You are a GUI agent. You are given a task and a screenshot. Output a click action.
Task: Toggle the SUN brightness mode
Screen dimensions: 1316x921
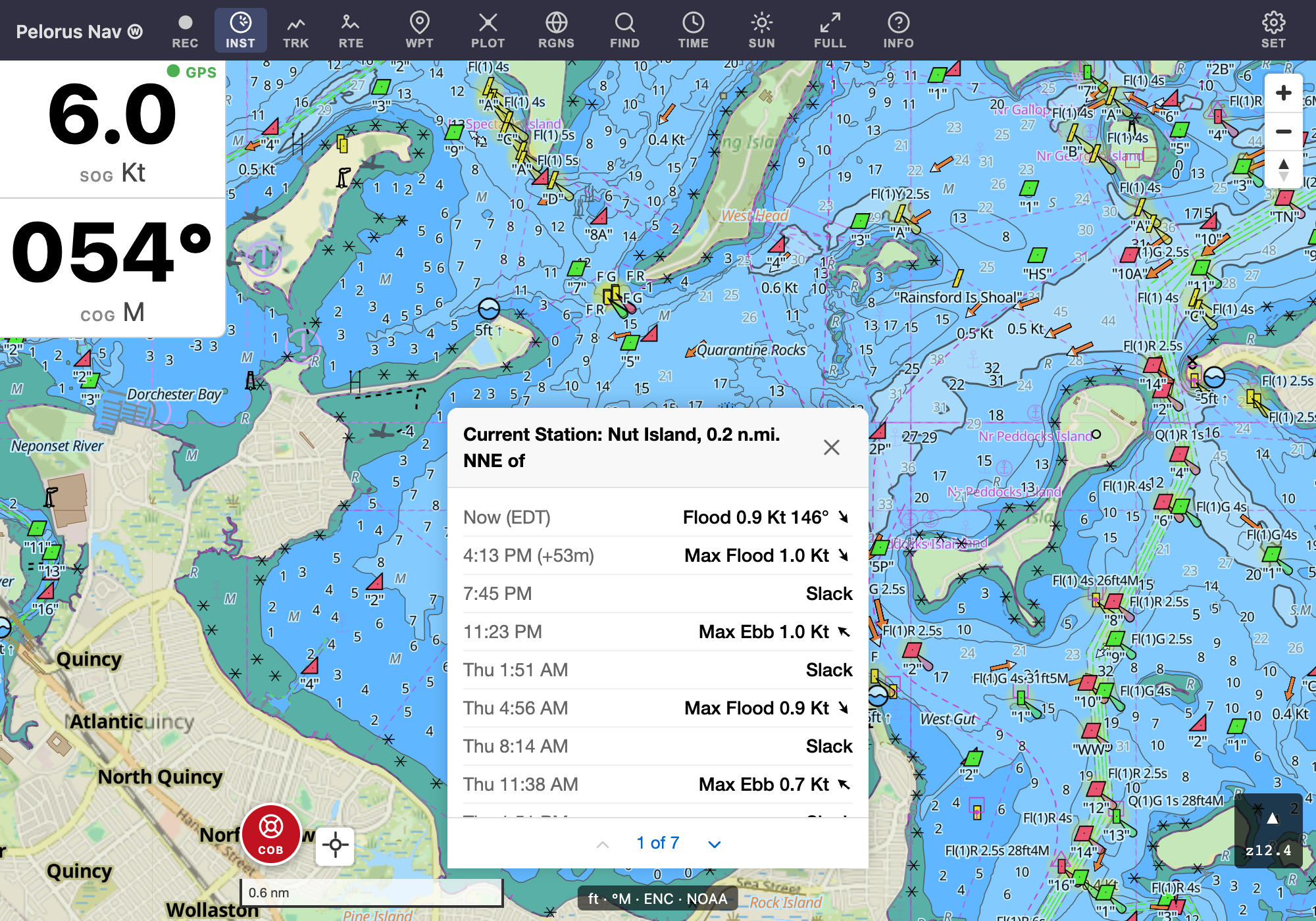(x=761, y=31)
